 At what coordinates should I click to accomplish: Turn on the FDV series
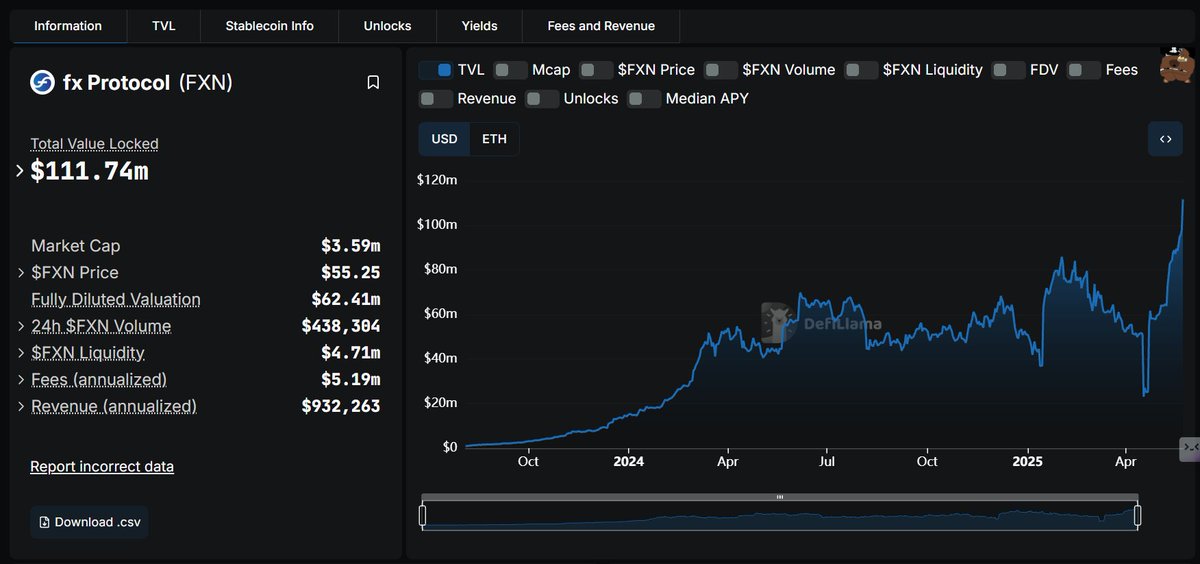(x=1009, y=70)
